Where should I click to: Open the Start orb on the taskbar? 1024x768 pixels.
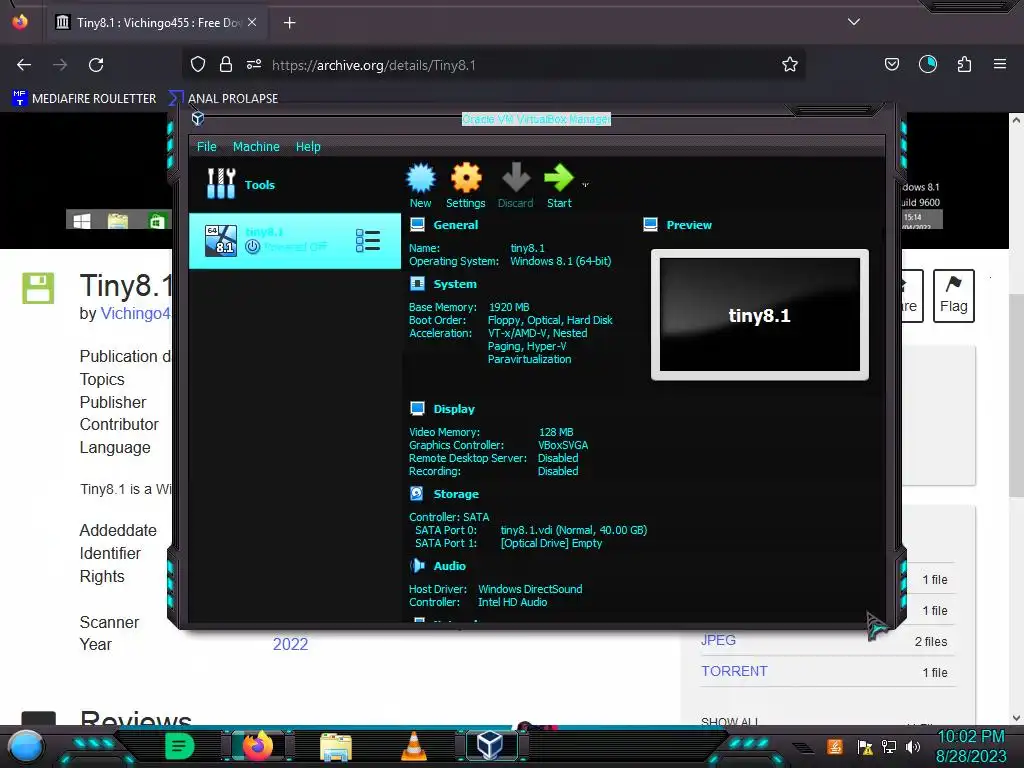[x=25, y=747]
